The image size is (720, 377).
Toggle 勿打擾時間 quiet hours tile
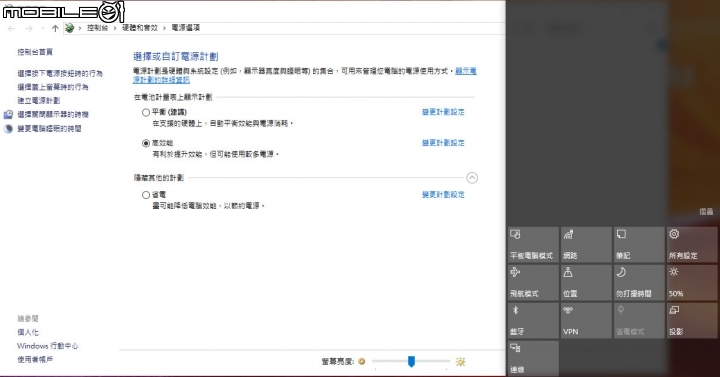(x=639, y=283)
